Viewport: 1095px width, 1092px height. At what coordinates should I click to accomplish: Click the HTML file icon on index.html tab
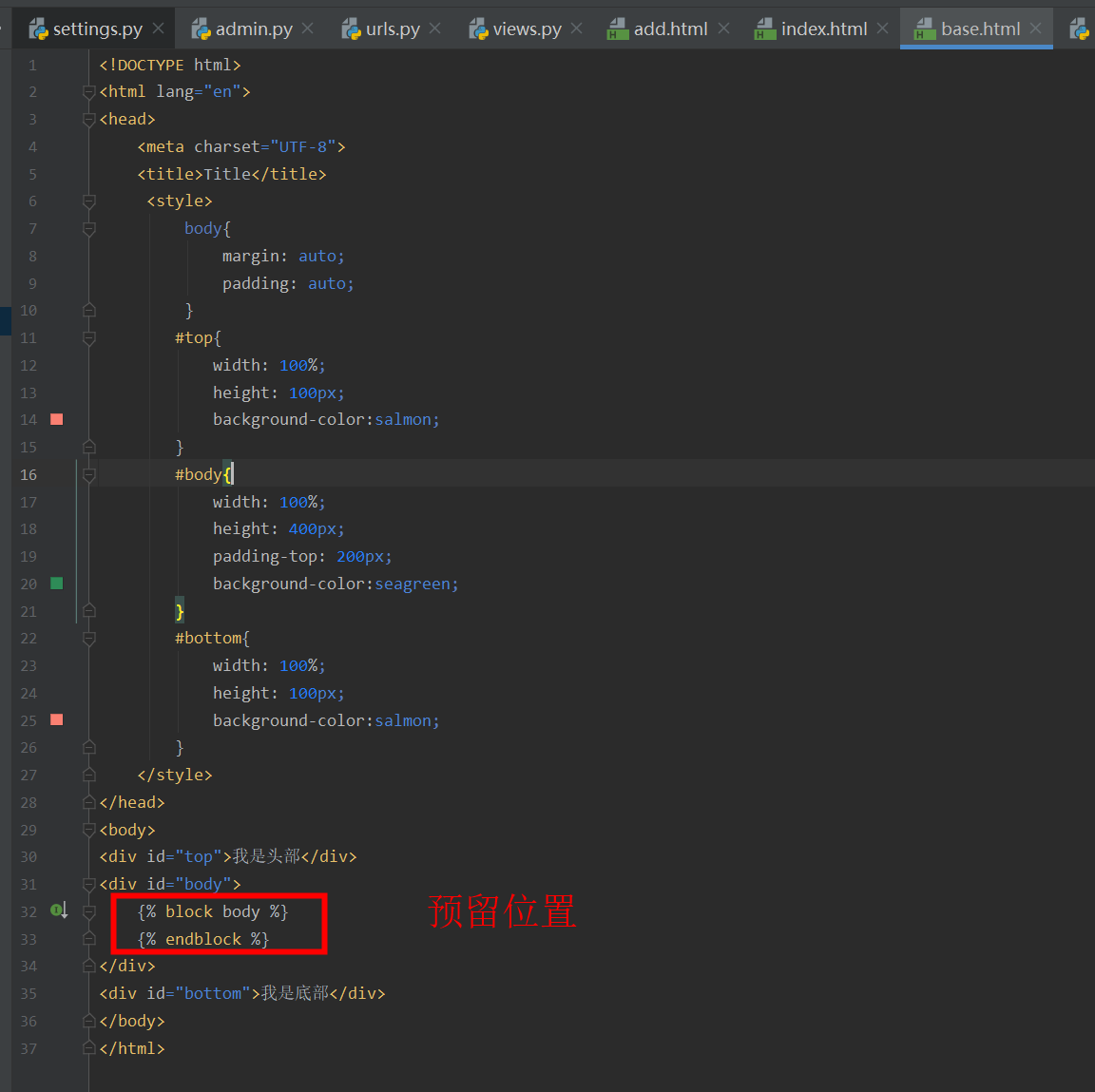[x=765, y=29]
